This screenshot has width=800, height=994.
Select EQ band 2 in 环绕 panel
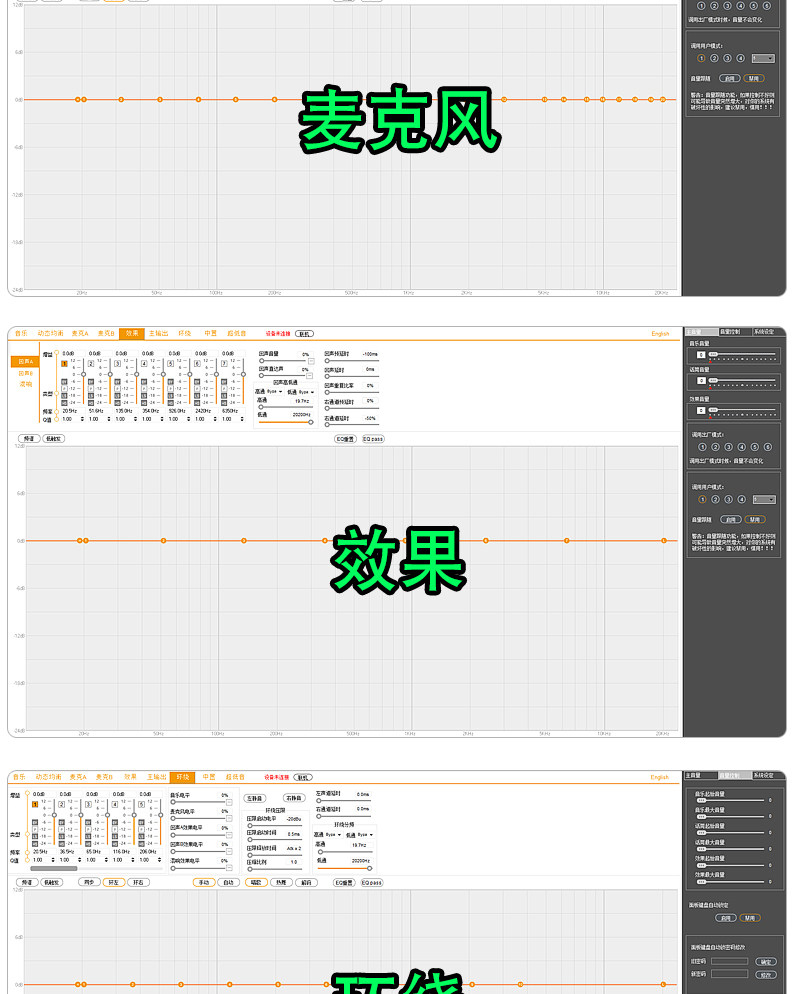[61, 804]
